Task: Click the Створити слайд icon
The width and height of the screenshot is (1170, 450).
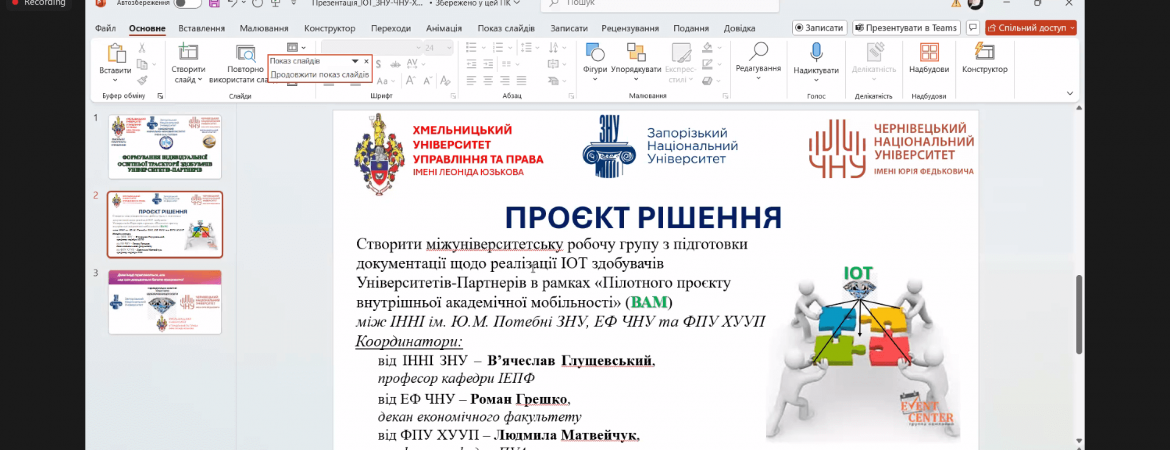Action: point(189,52)
